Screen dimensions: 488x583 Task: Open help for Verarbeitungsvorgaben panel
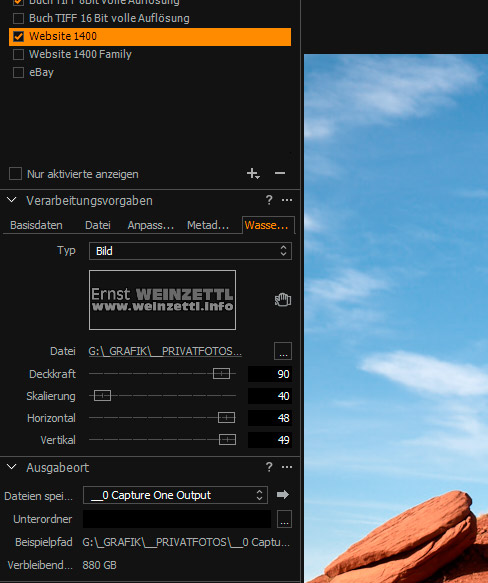pos(269,200)
